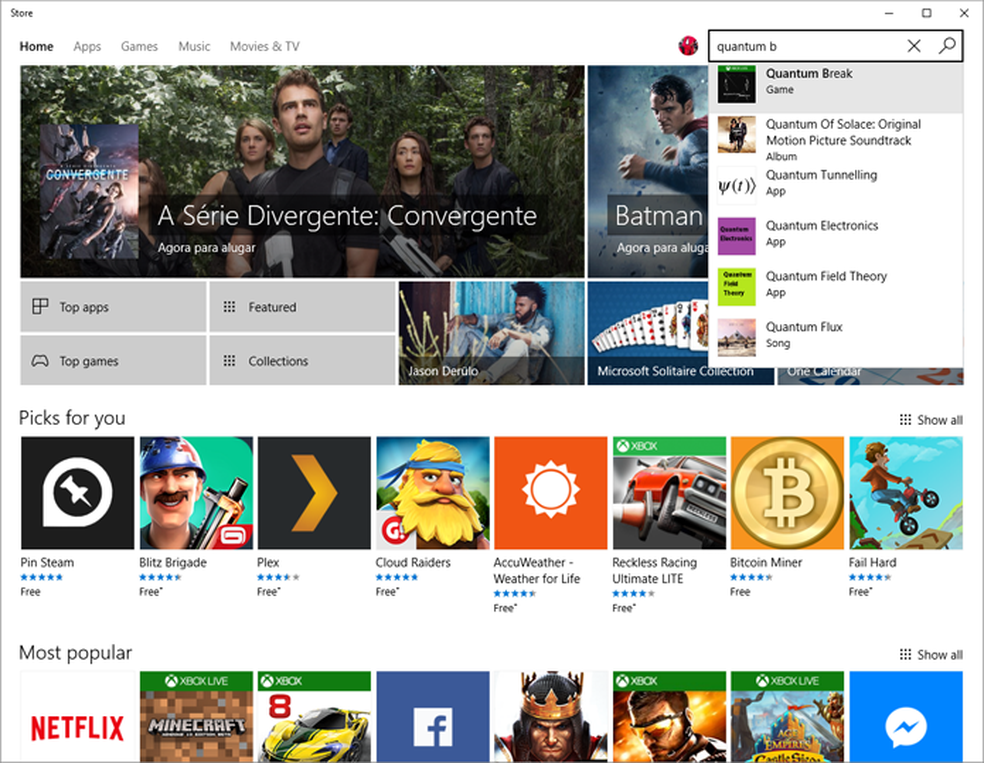Open Xbox soldier game tile beside Age of Empires
Screen dimensions: 984x763
click(x=670, y=717)
